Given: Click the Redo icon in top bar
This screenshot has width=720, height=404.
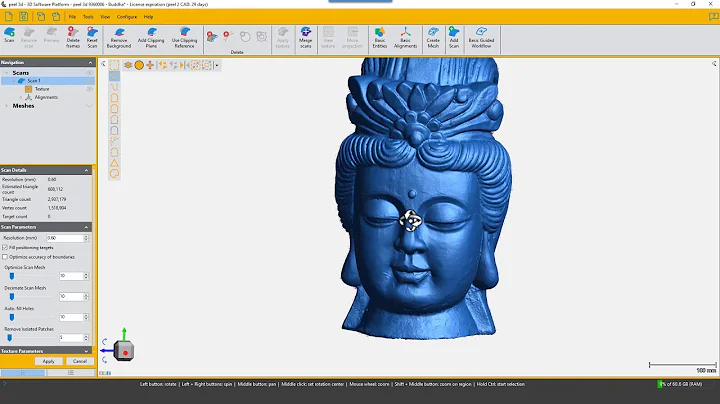Looking at the screenshot, I should (56, 17).
